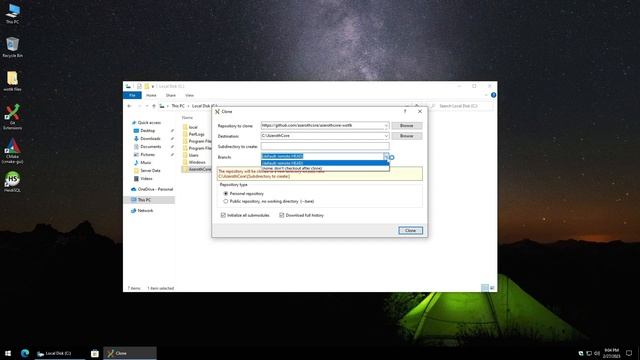The width and height of the screenshot is (640, 360).
Task: Switch to details view button
Action: pos(485,288)
